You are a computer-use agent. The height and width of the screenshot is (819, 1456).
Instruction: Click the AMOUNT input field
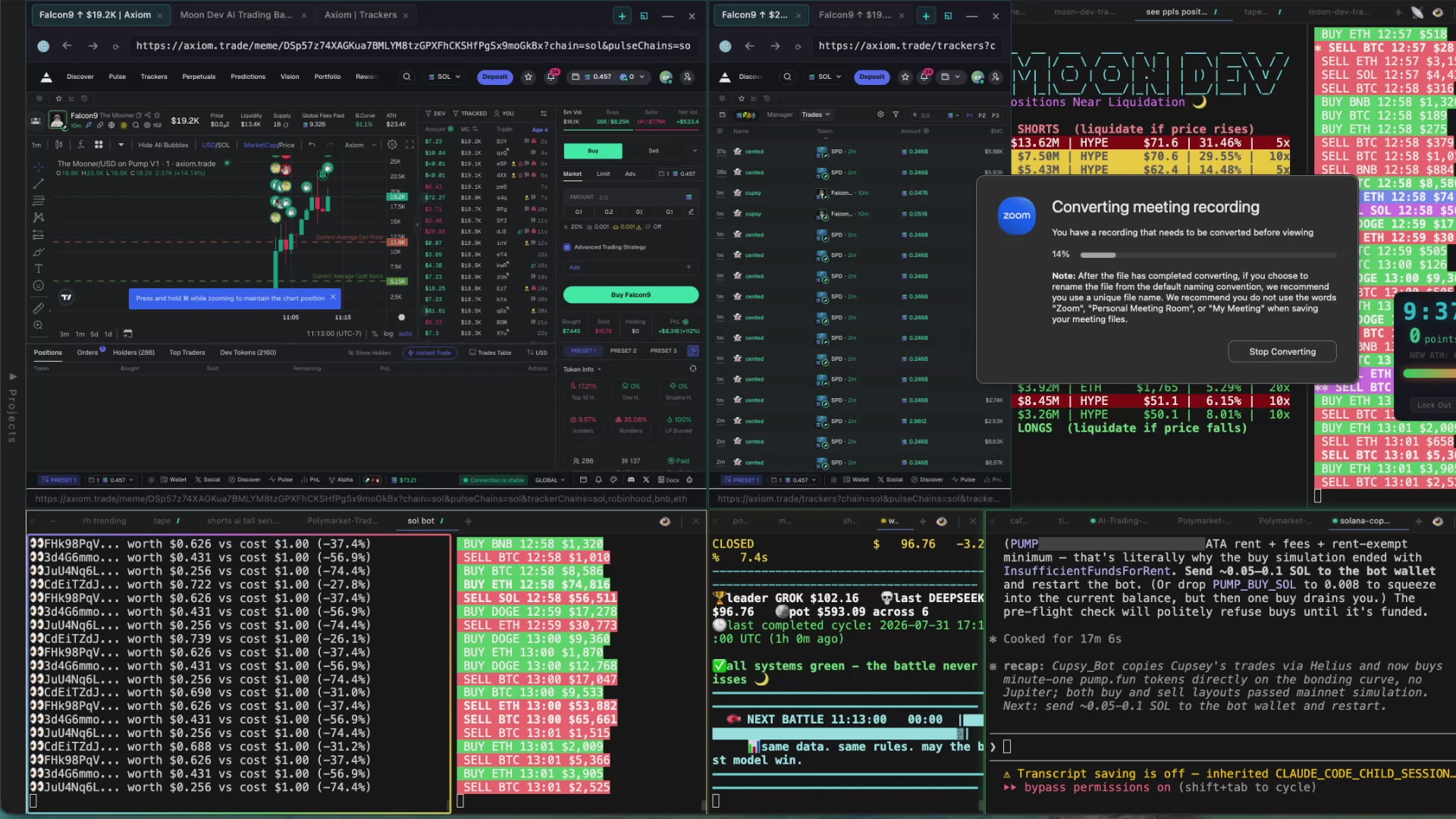coord(630,197)
